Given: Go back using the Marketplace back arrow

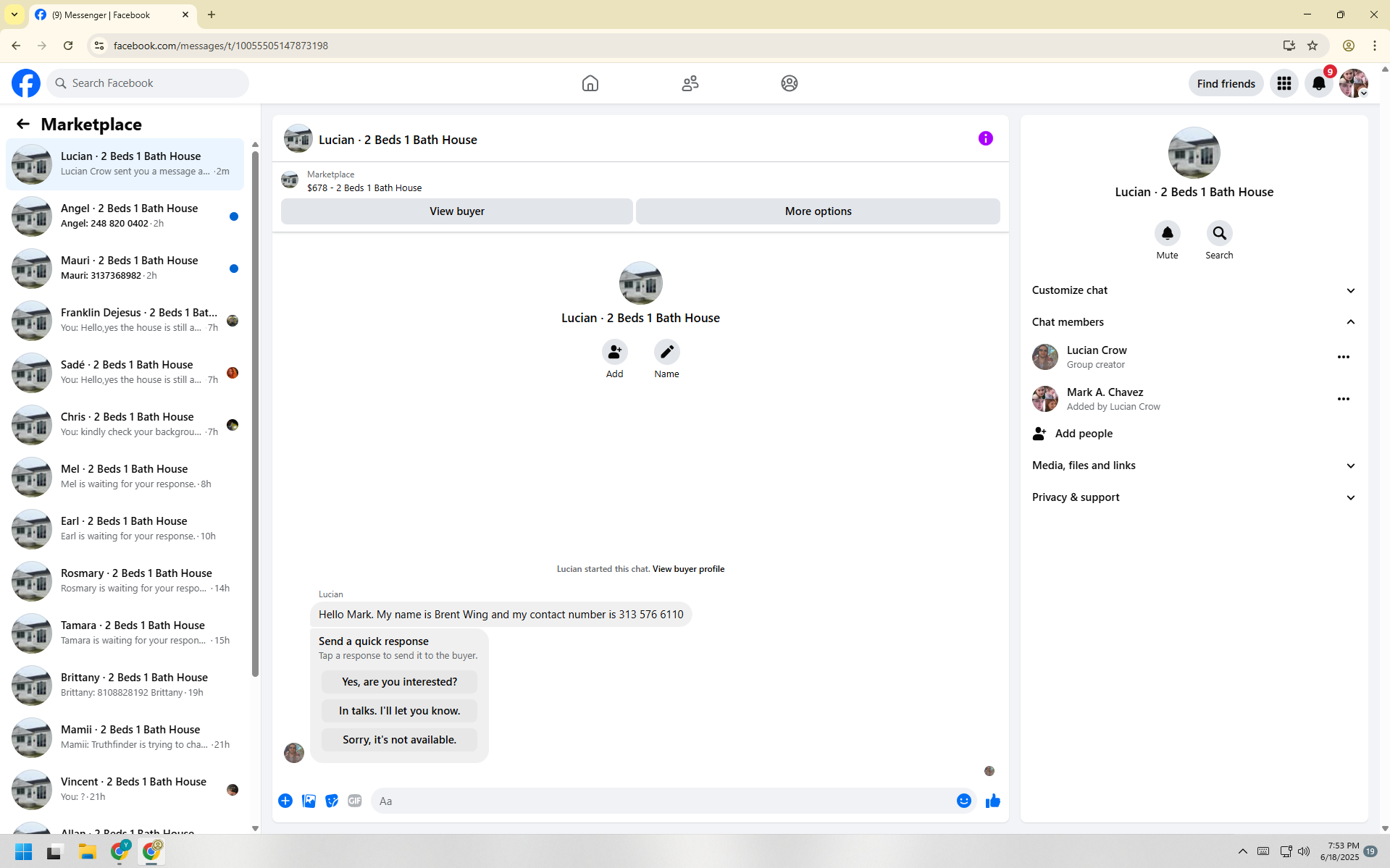Looking at the screenshot, I should pos(23,124).
